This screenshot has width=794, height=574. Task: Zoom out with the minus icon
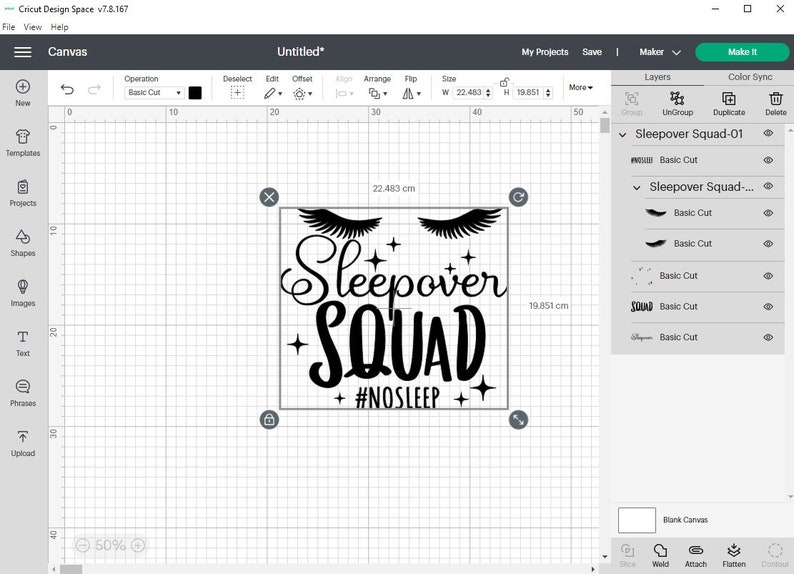(x=83, y=545)
